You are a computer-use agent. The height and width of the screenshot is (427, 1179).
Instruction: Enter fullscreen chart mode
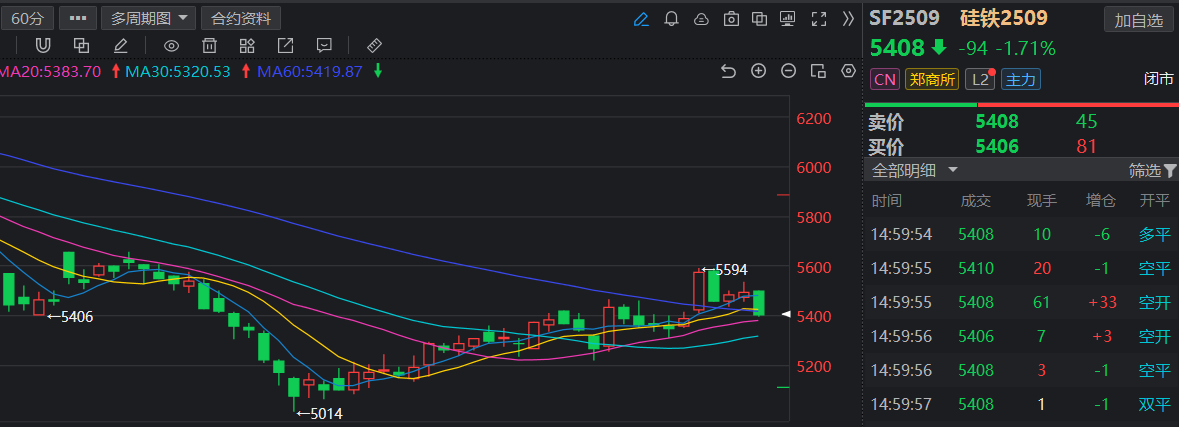coord(819,19)
